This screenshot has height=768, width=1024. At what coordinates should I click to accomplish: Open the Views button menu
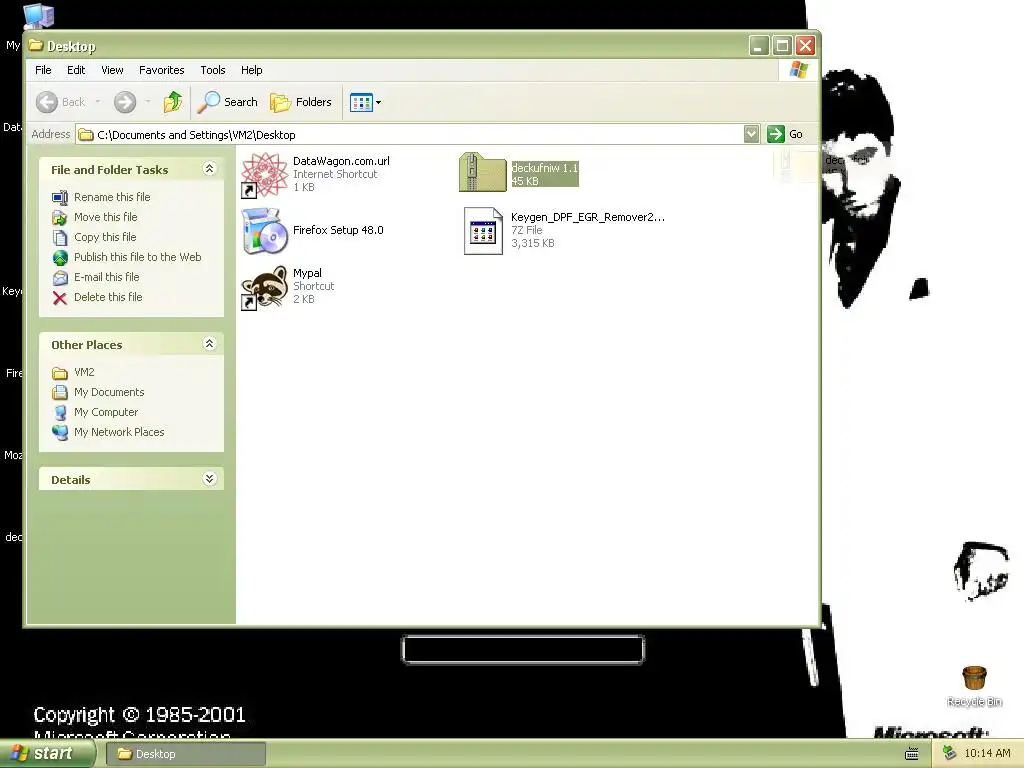pos(365,102)
